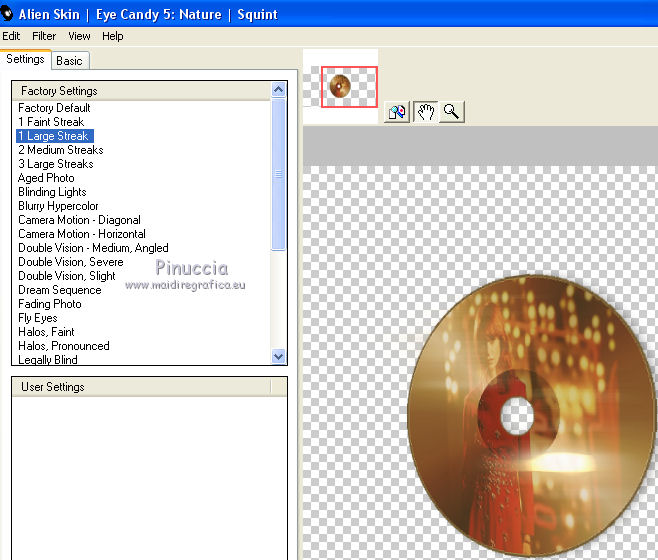
Task: Choose the Dream Sequence preset
Action: 60,290
